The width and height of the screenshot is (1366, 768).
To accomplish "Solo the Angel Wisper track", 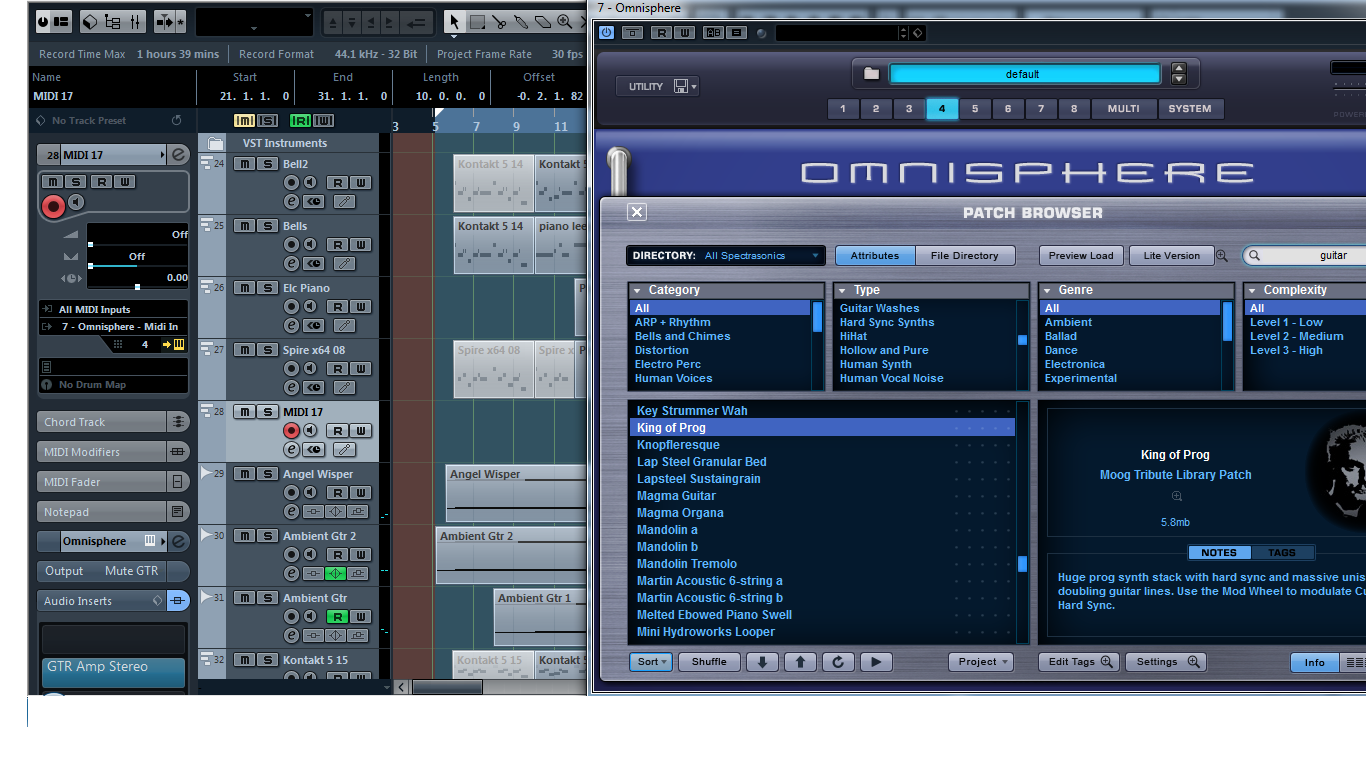I will click(x=267, y=474).
